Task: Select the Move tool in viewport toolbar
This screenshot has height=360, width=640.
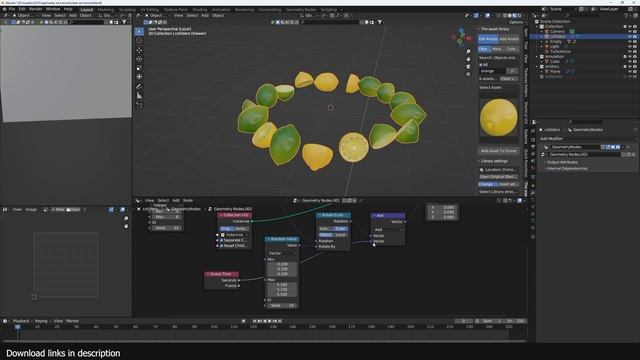Action: click(140, 50)
